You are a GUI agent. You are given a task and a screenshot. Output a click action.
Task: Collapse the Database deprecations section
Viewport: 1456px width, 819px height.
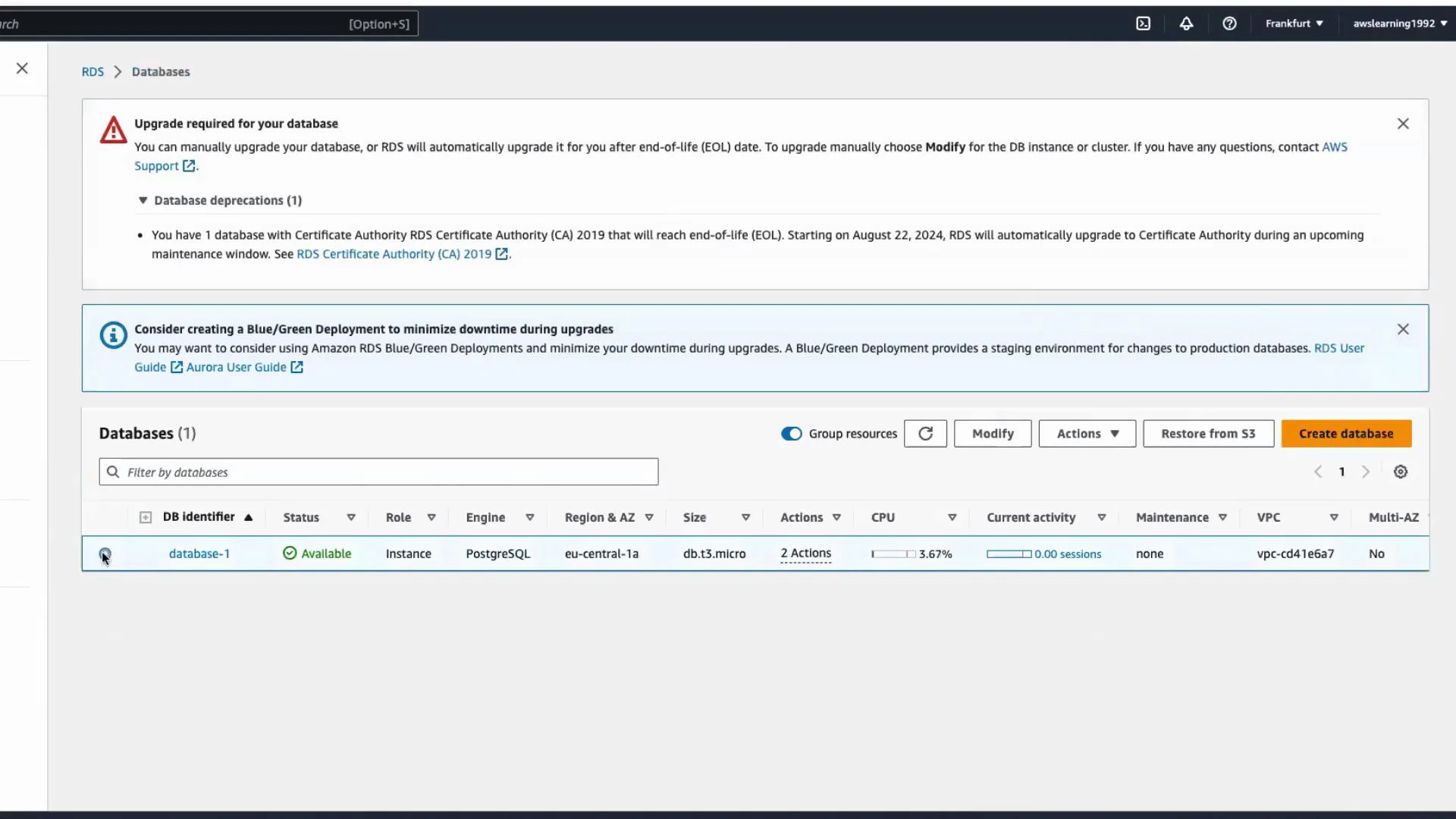pyautogui.click(x=143, y=200)
